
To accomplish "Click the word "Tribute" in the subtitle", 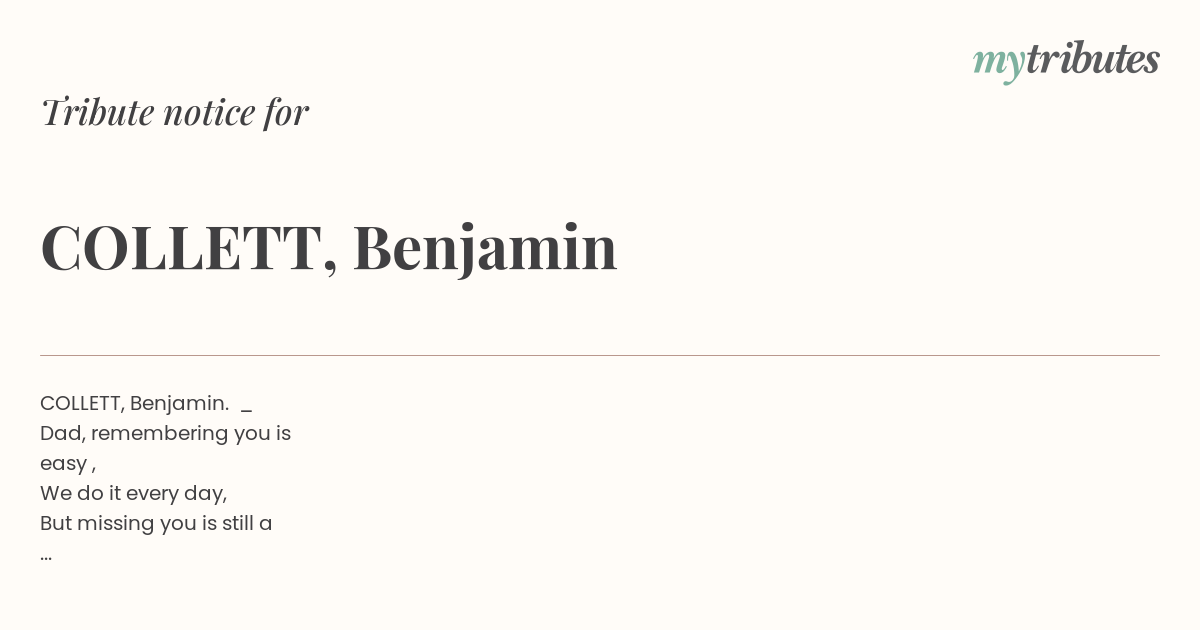I will (97, 112).
